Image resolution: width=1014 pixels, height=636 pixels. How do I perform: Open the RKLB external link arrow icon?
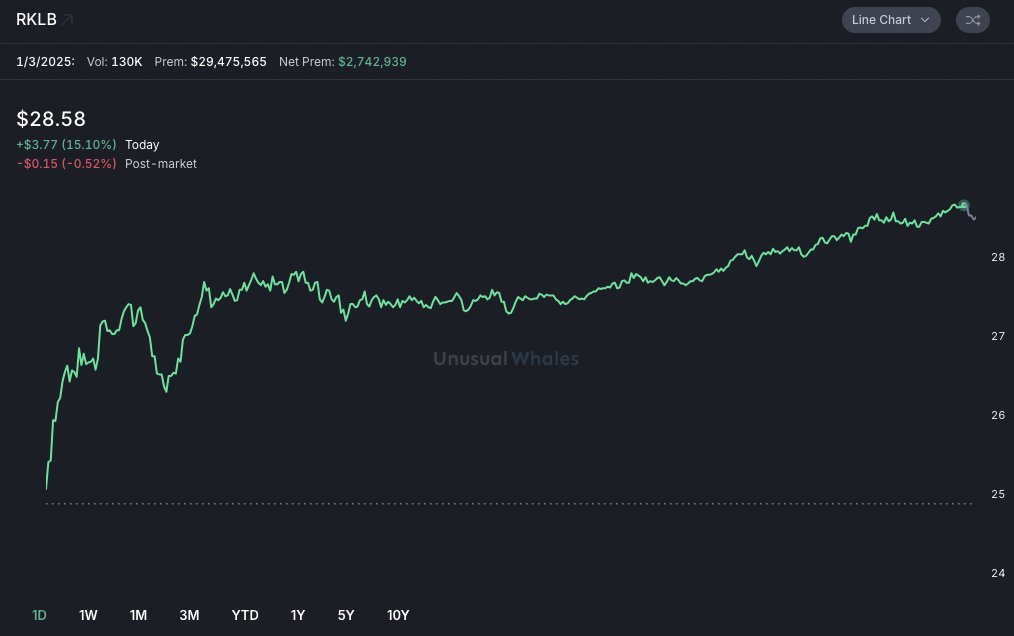67,20
